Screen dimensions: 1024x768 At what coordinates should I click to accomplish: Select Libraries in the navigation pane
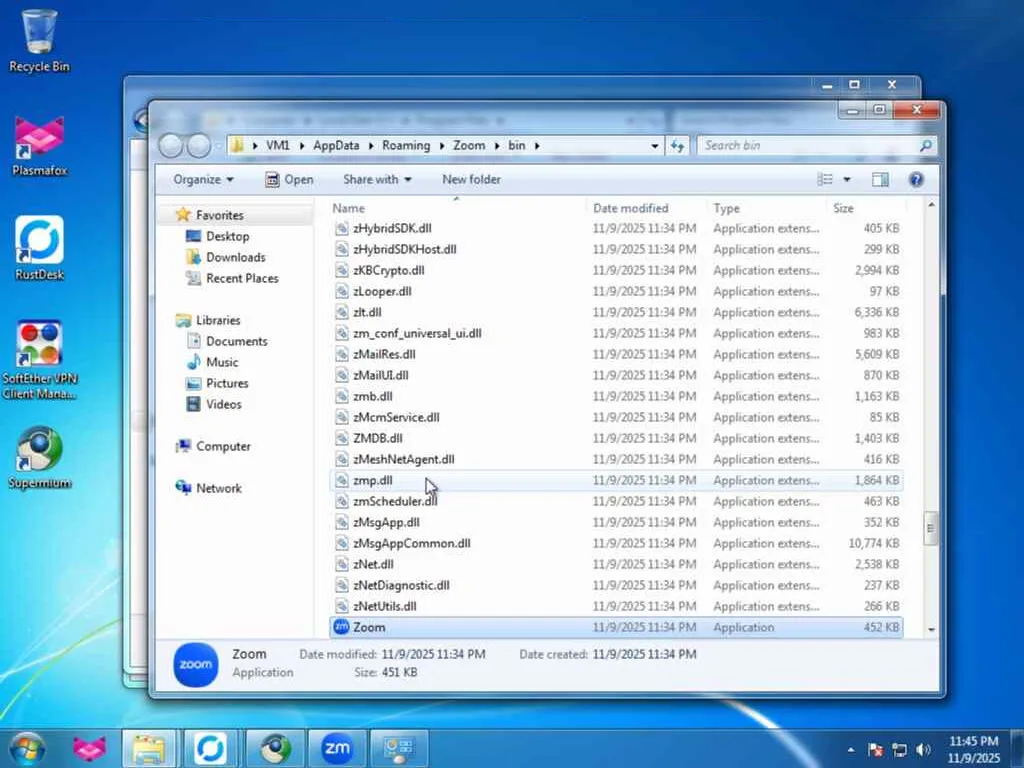click(x=218, y=320)
